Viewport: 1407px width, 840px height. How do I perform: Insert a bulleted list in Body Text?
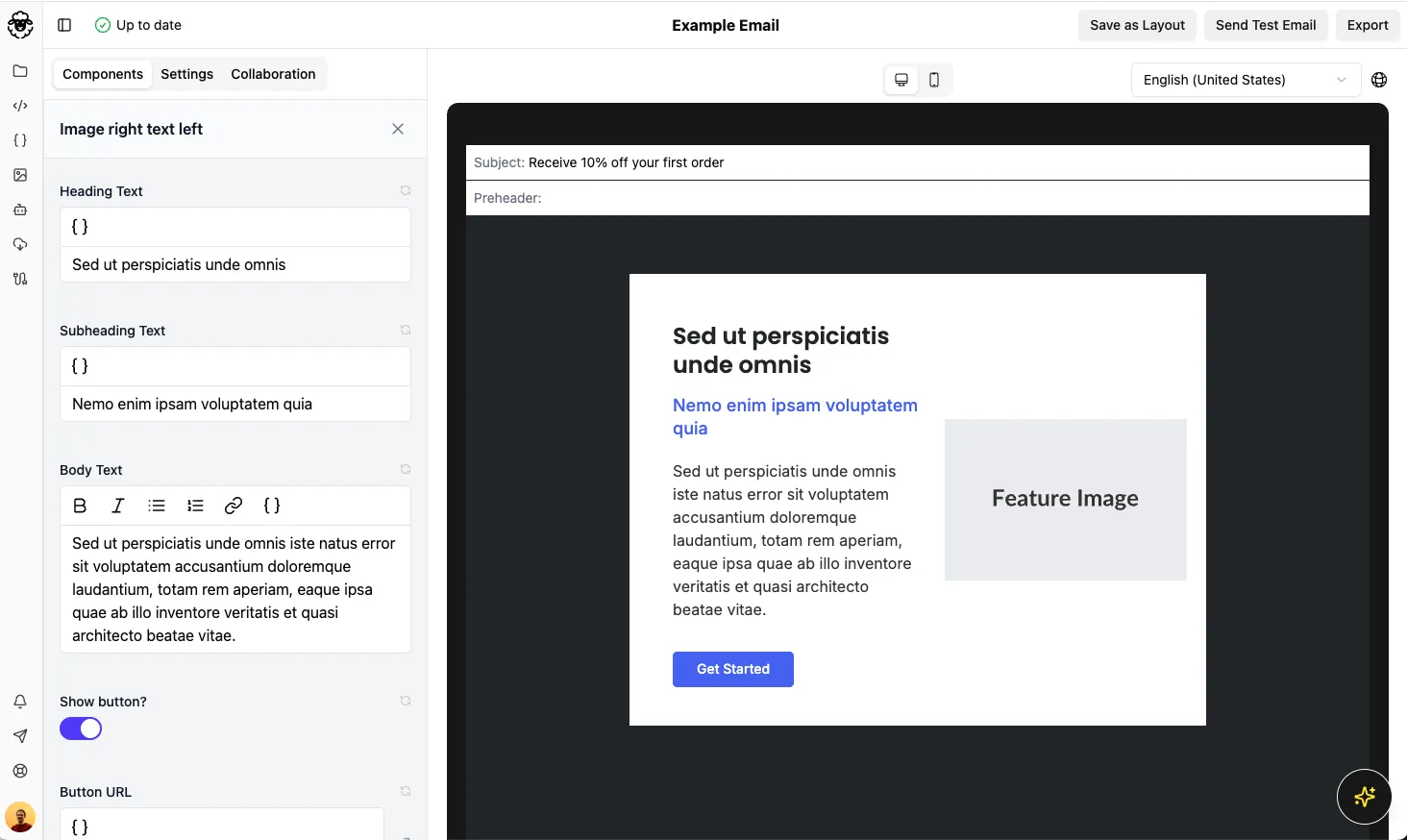coord(157,506)
